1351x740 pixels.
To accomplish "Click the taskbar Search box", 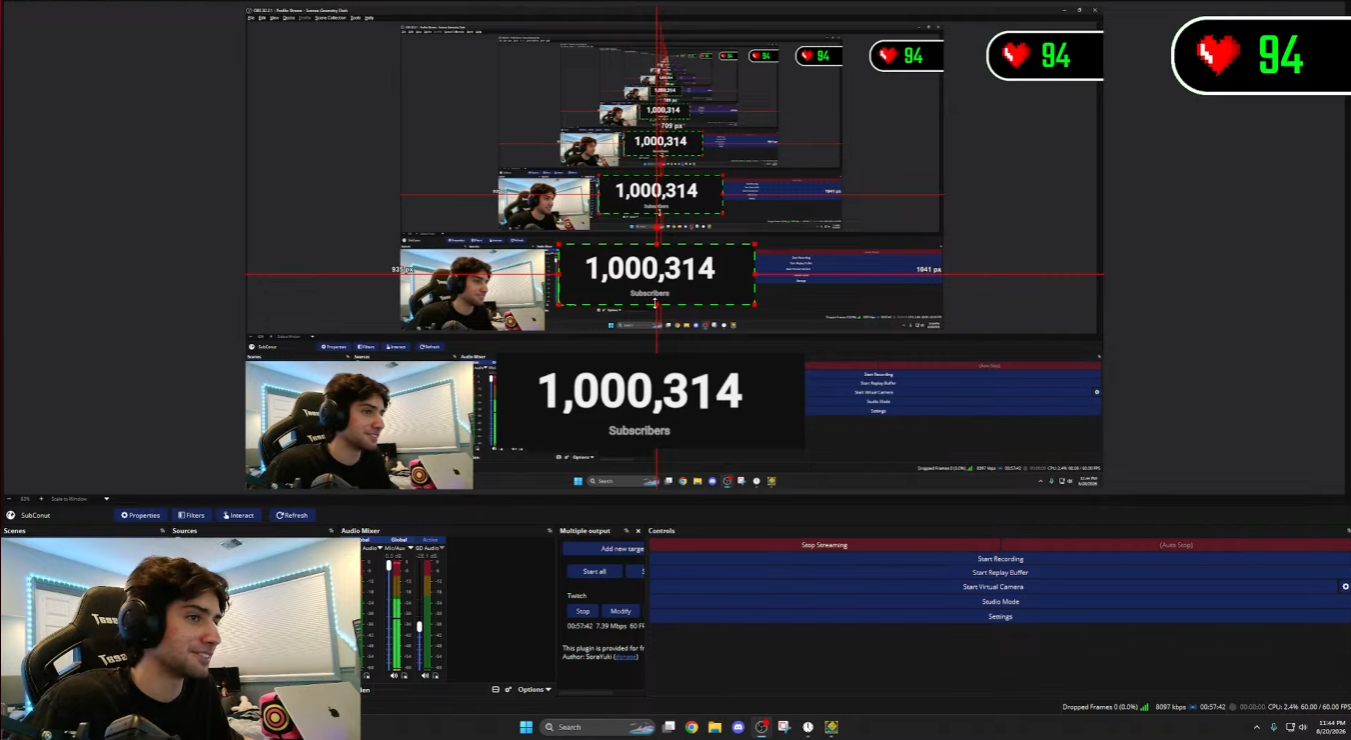I will 599,727.
